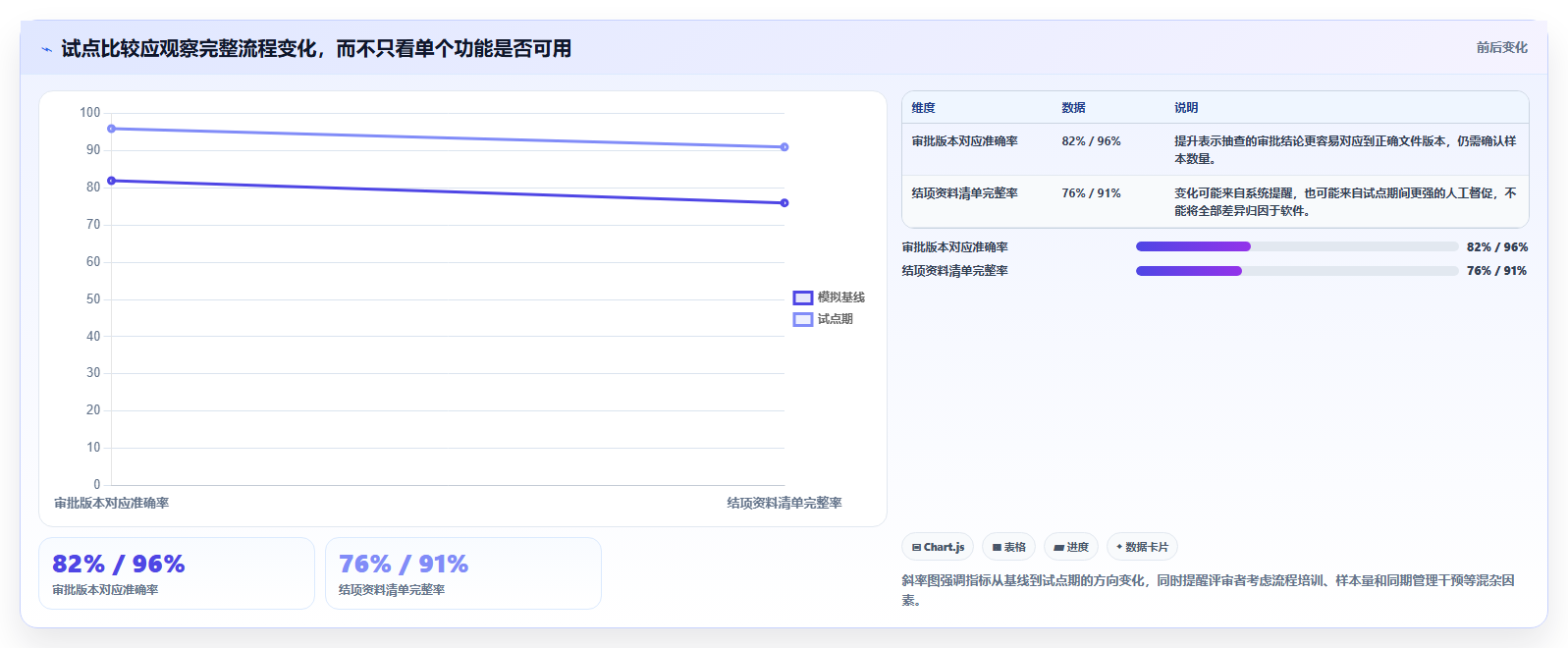Click the 数据 column header
The width and height of the screenshot is (1568, 648).
(x=1073, y=108)
